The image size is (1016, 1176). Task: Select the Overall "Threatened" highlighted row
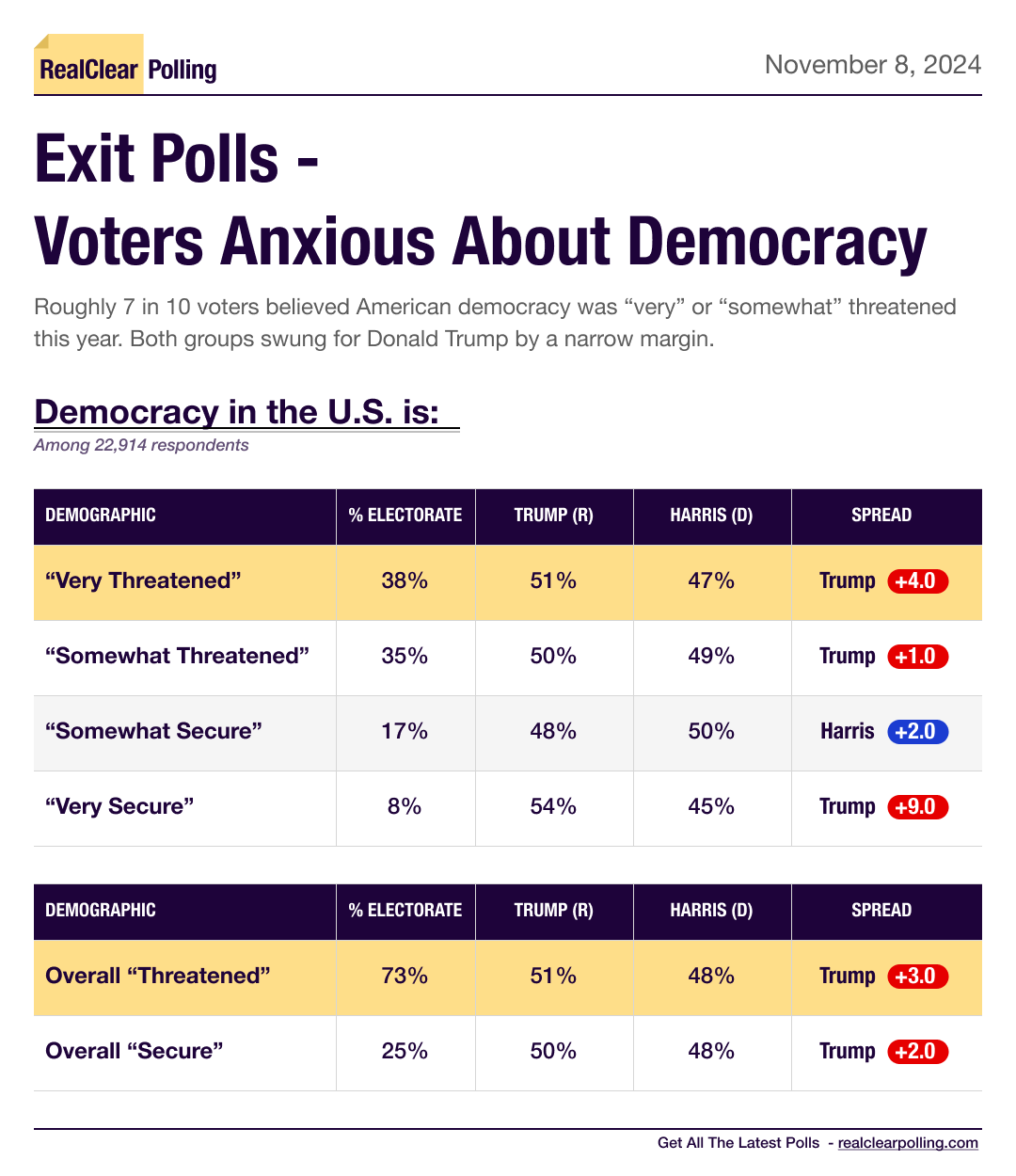coord(508,977)
